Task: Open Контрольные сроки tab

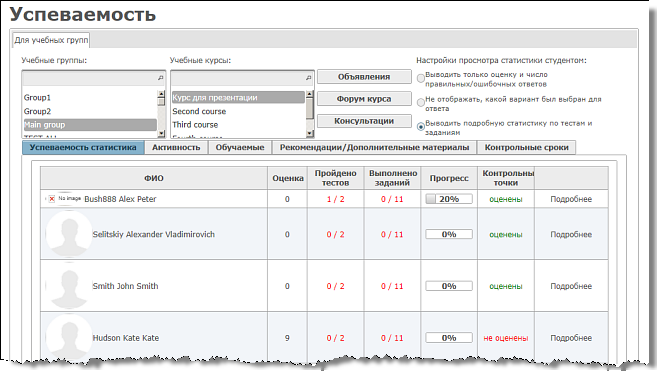Action: [526, 148]
